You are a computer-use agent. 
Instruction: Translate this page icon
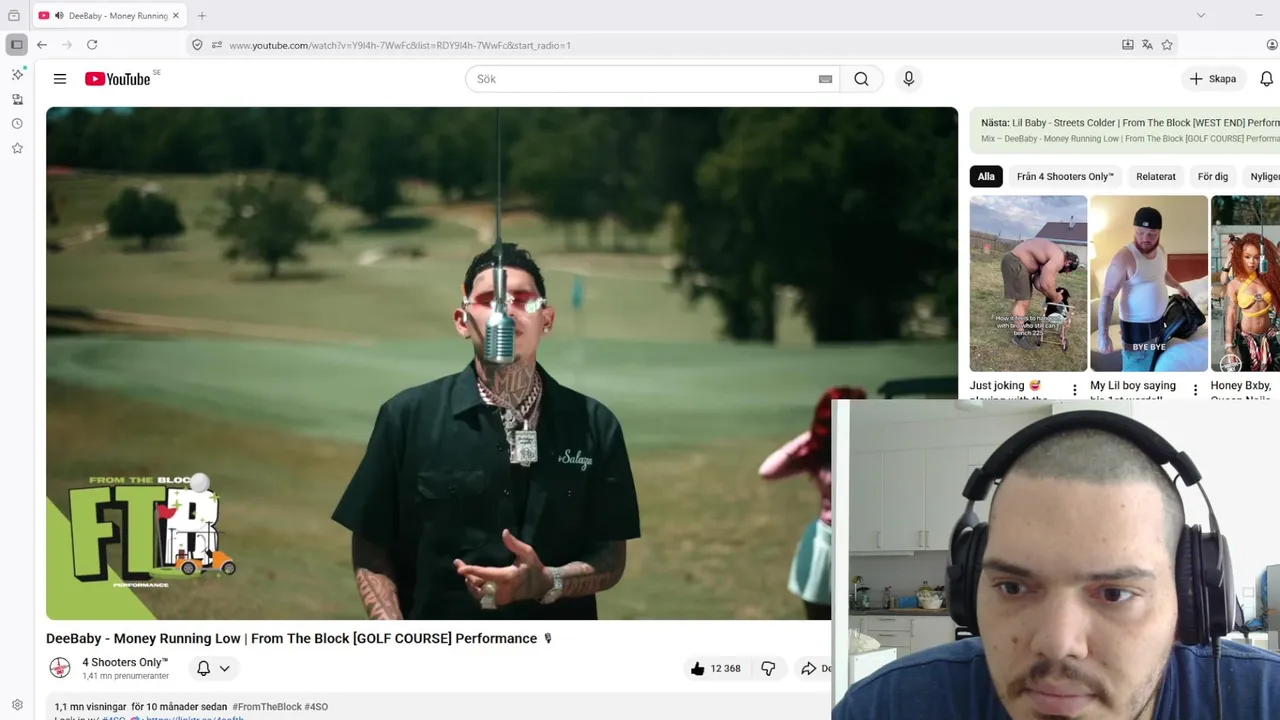point(1147,45)
